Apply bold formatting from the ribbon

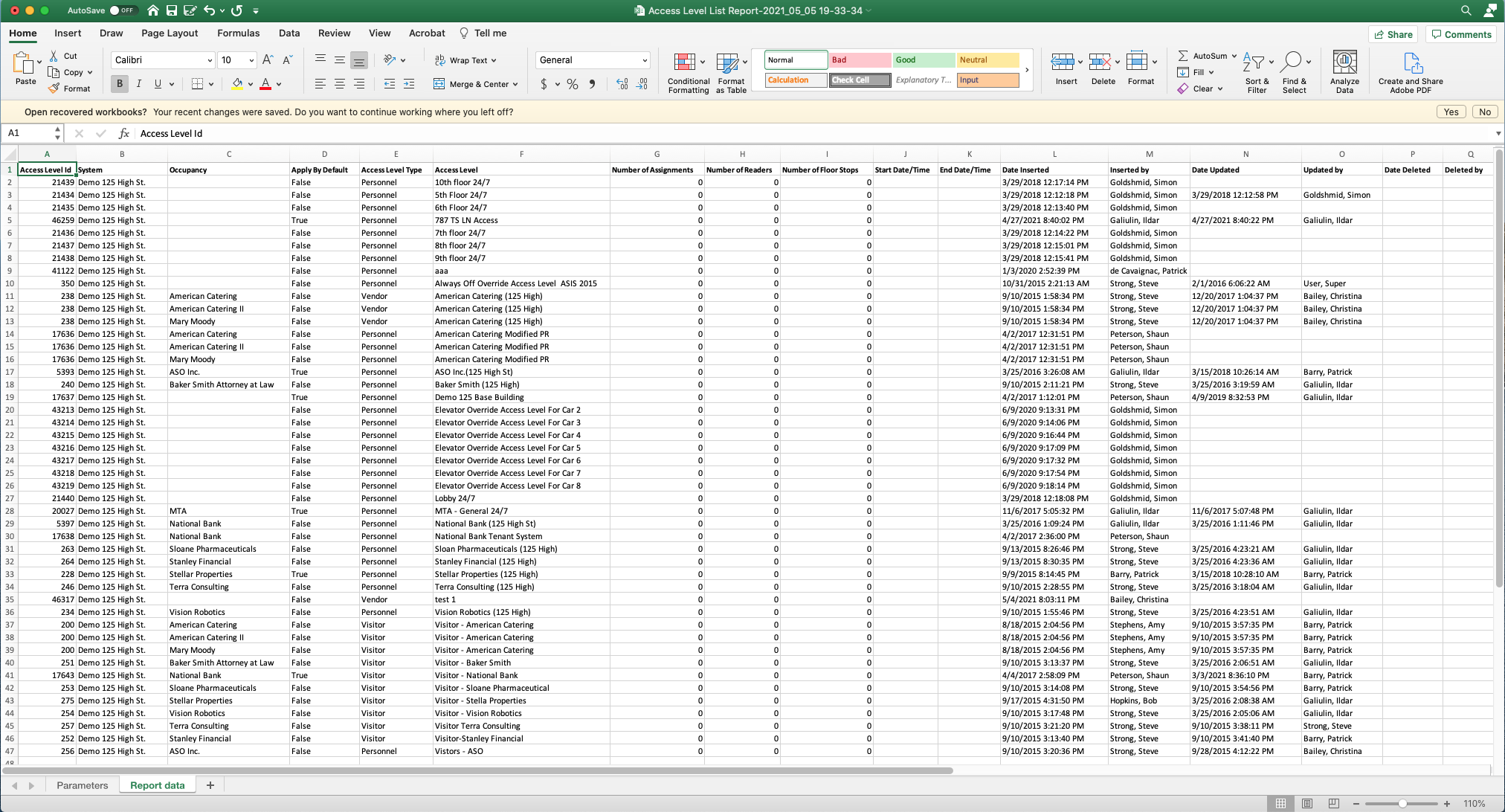(119, 84)
